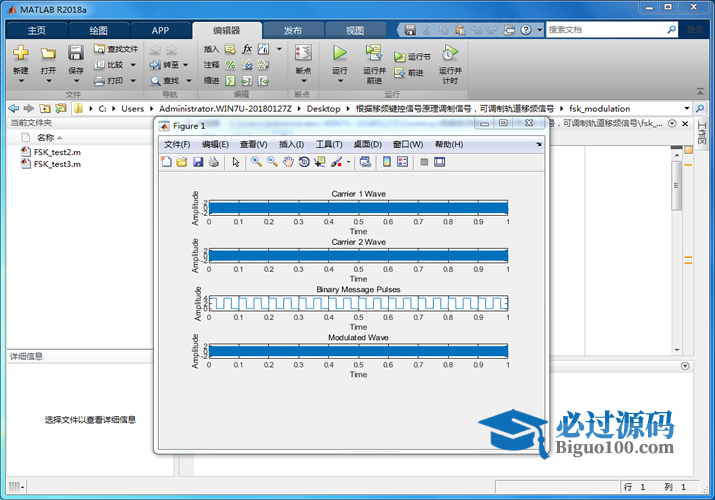Click the 运行并计时 (Run and Time) icon

[x=450, y=53]
